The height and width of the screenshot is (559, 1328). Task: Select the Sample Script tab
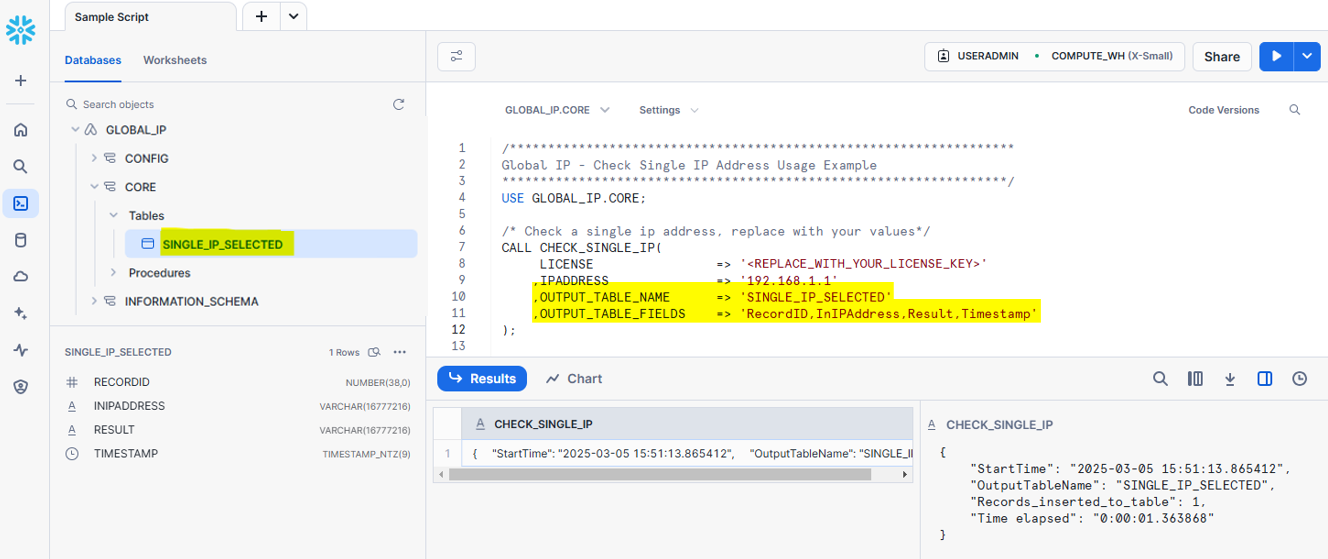click(x=151, y=17)
